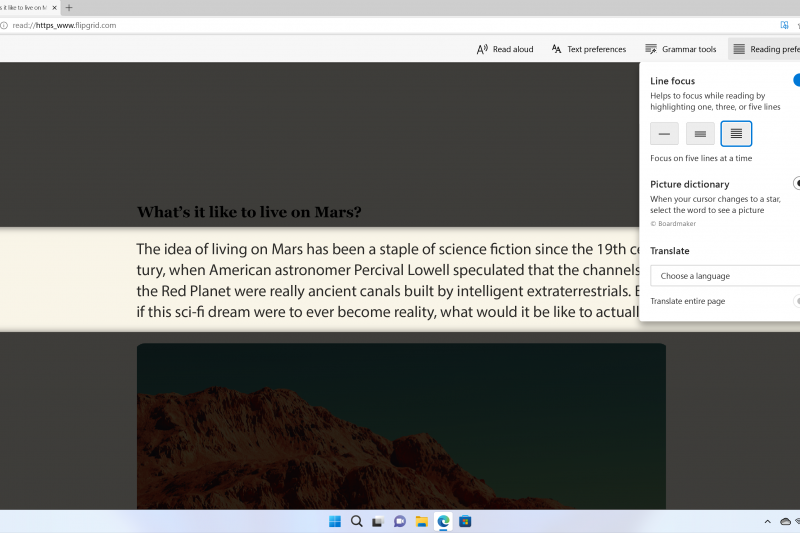The width and height of the screenshot is (800, 533).
Task: Open the Choose a language dropdown
Action: coord(725,276)
